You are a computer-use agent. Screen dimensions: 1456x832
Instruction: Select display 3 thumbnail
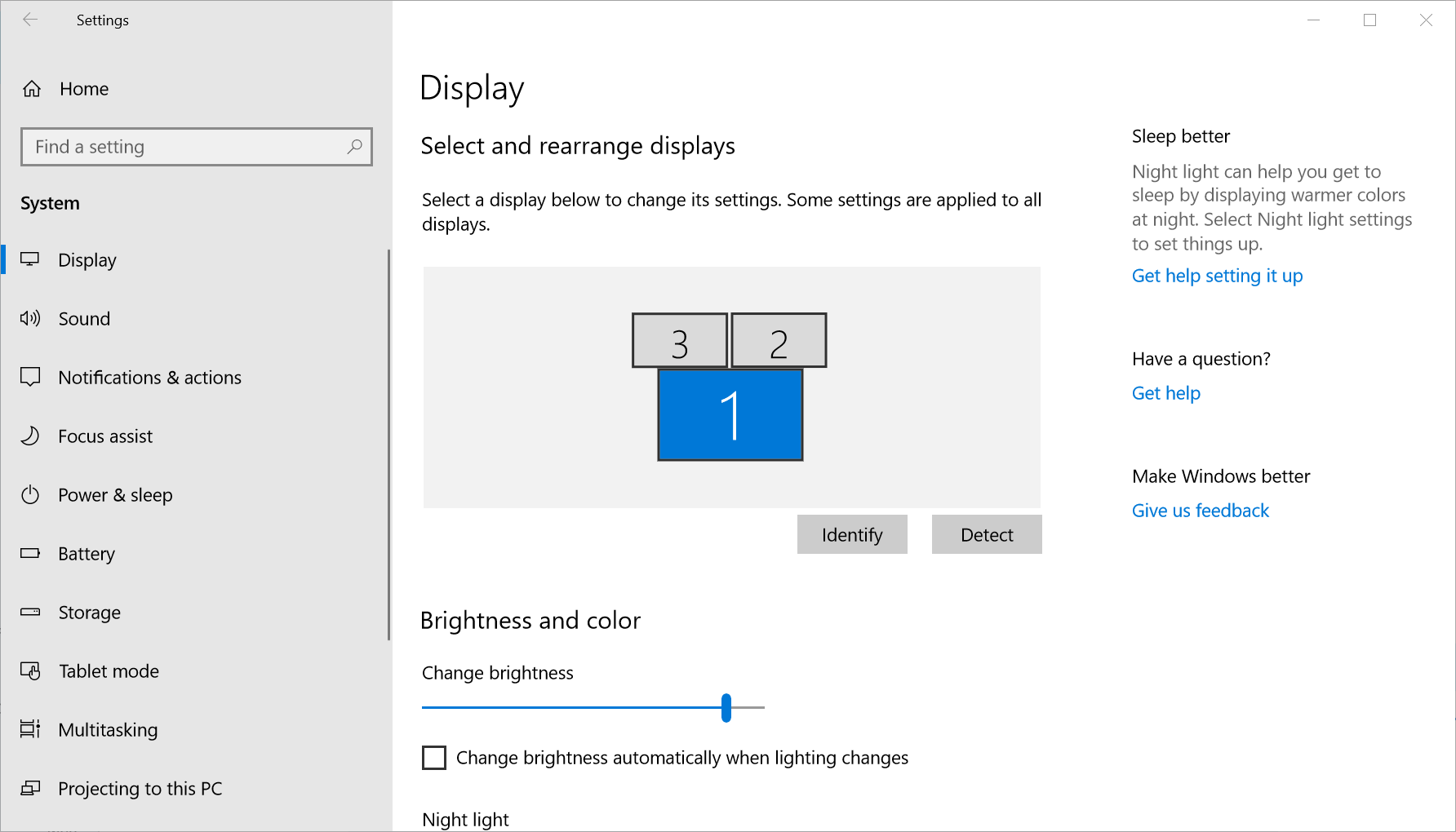pos(679,341)
